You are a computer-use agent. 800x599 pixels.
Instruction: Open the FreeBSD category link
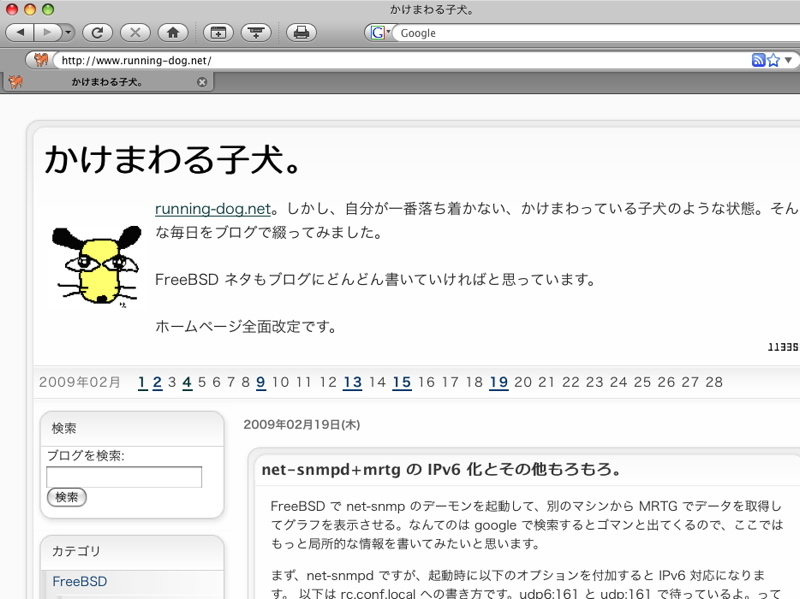point(80,581)
